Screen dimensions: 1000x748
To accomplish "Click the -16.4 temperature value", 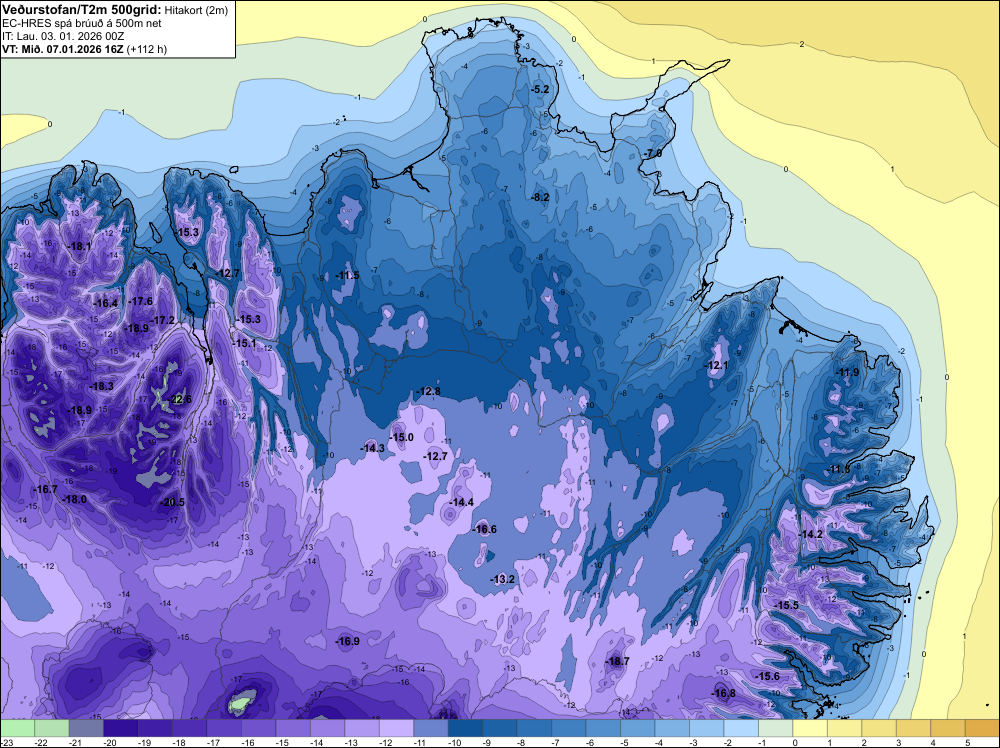I will click(106, 304).
